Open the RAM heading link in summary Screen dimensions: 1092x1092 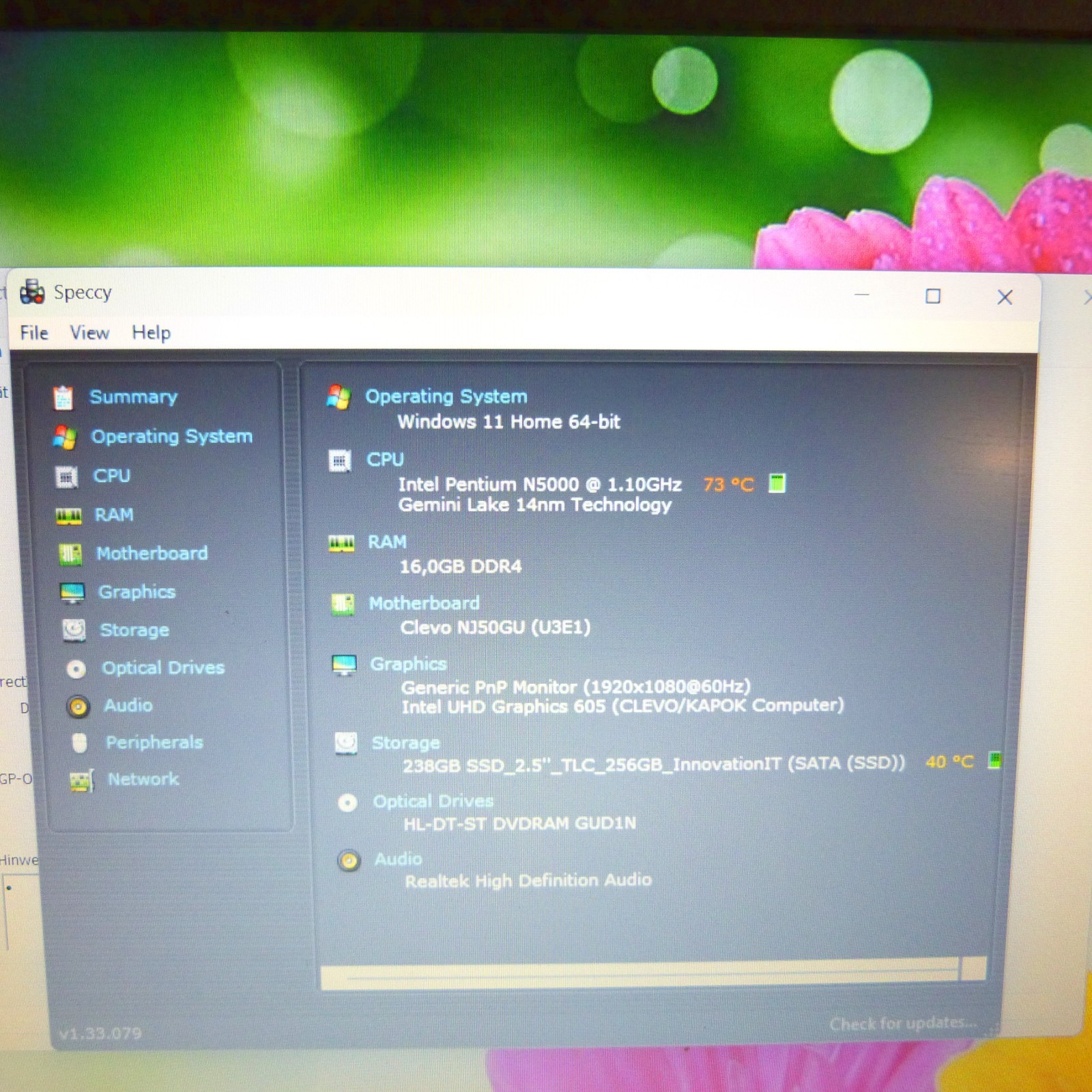pos(387,542)
